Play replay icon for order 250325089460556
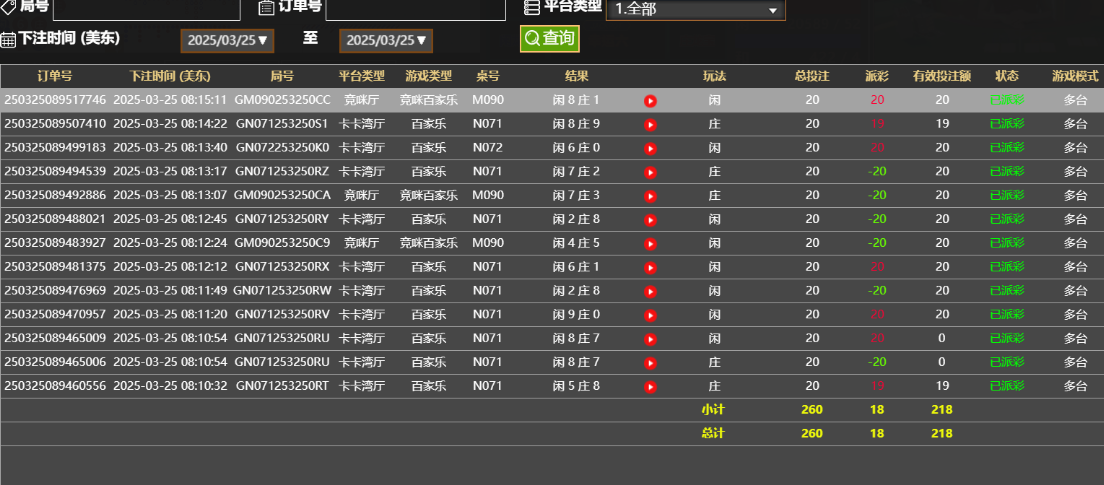1104x485 pixels. 650,386
